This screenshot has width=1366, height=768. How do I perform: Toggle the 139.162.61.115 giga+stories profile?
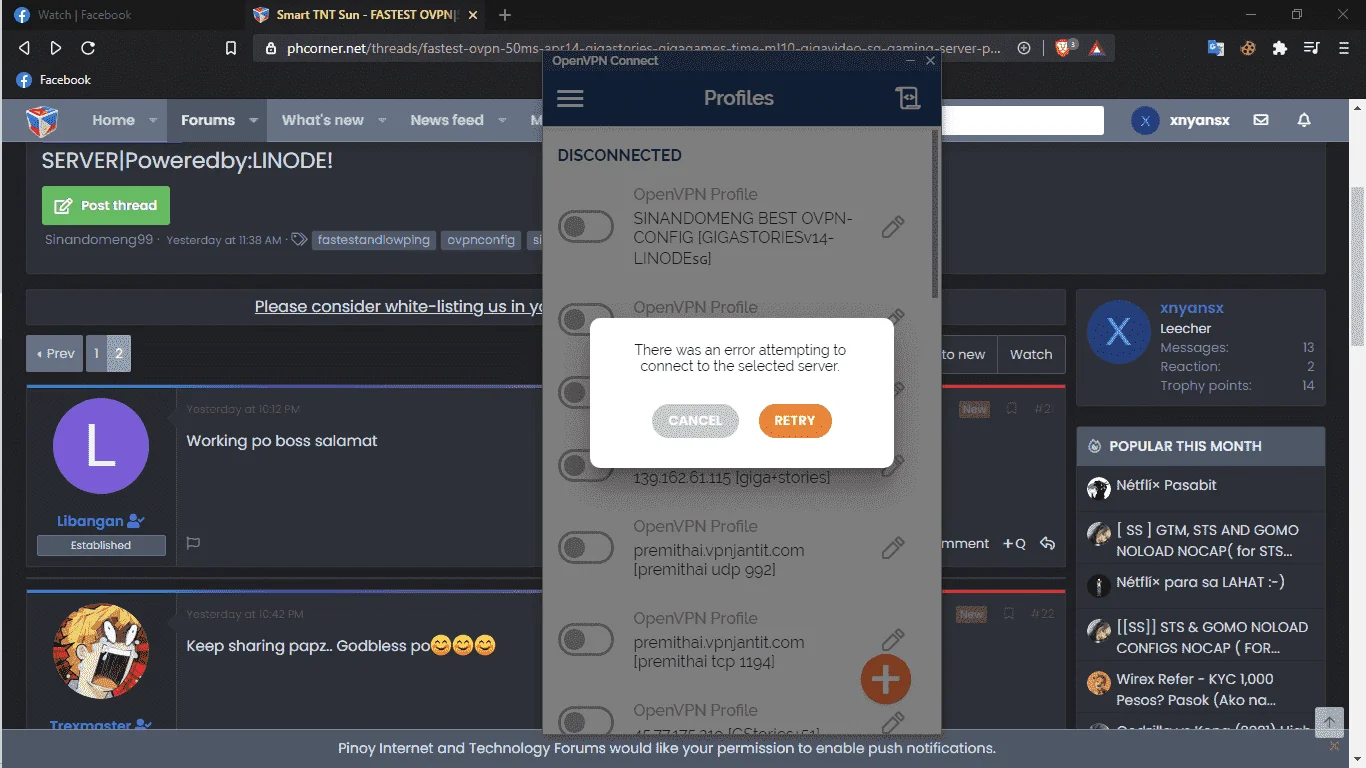pyautogui.click(x=586, y=465)
